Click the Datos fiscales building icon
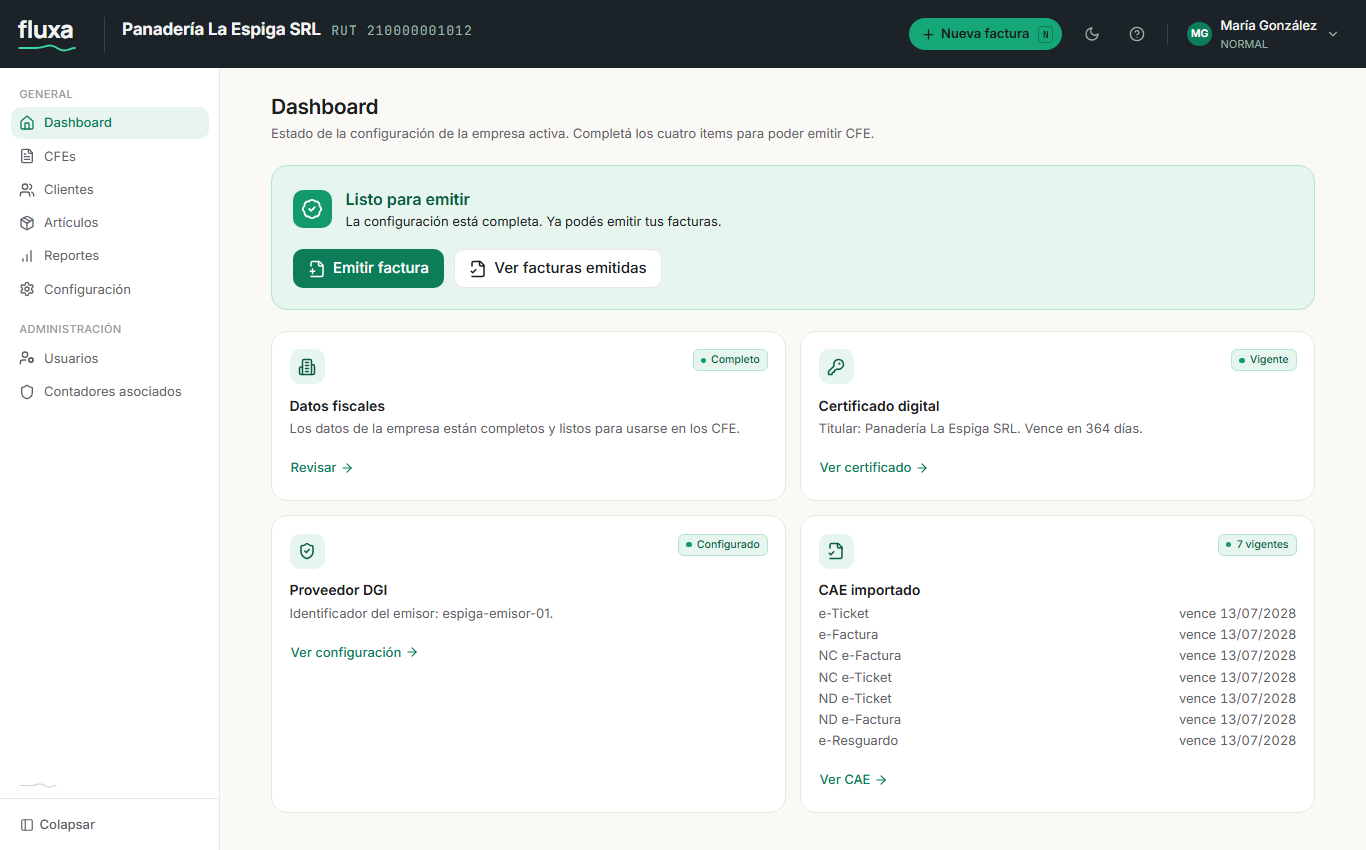Image resolution: width=1366 pixels, height=850 pixels. pos(307,367)
